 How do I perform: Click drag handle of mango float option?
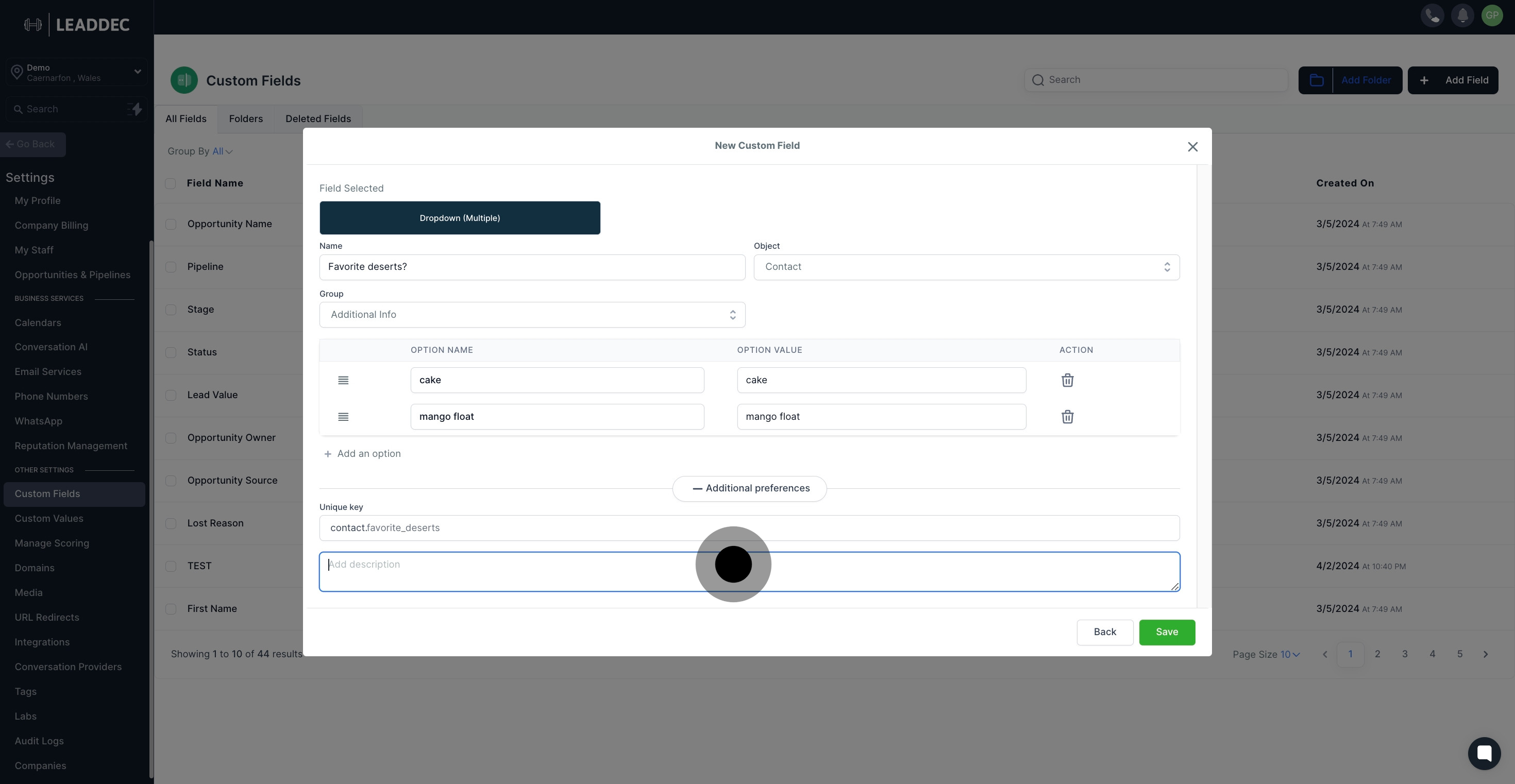[343, 417]
